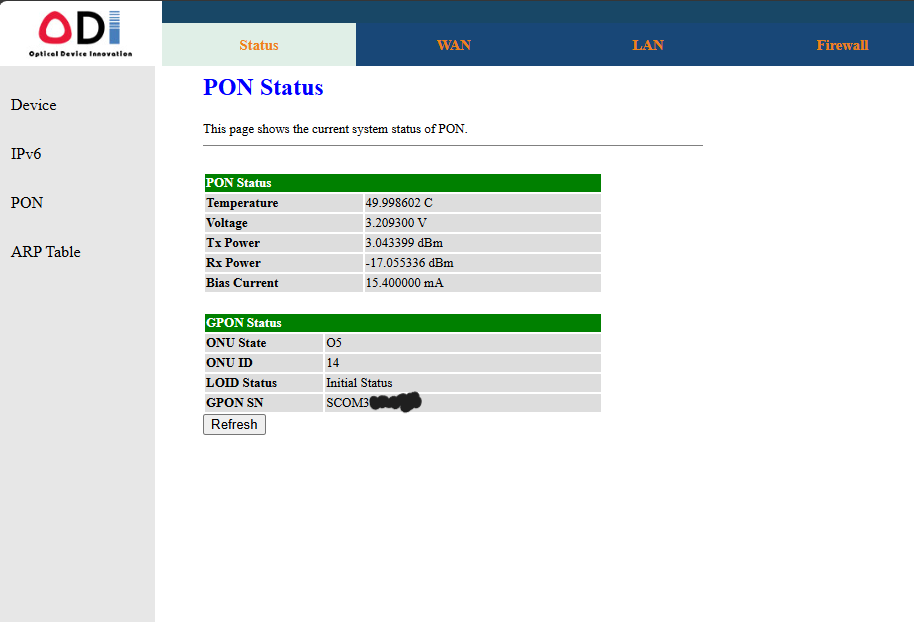Click the Bias Current value 15.400000 mA
Image resolution: width=914 pixels, height=622 pixels.
[x=404, y=283]
